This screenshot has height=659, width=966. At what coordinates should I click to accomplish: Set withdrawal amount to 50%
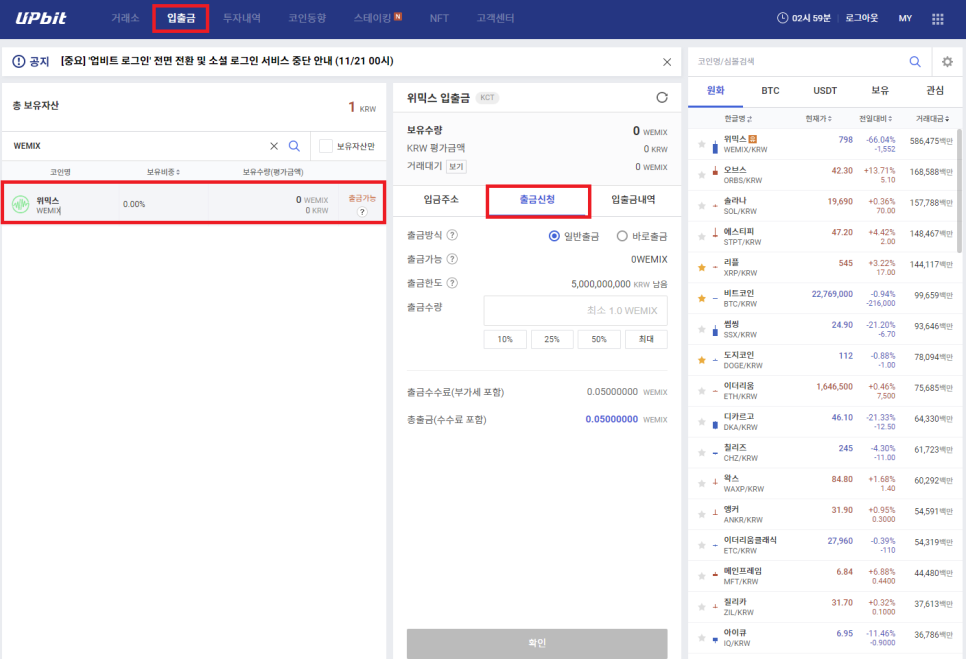pyautogui.click(x=599, y=339)
